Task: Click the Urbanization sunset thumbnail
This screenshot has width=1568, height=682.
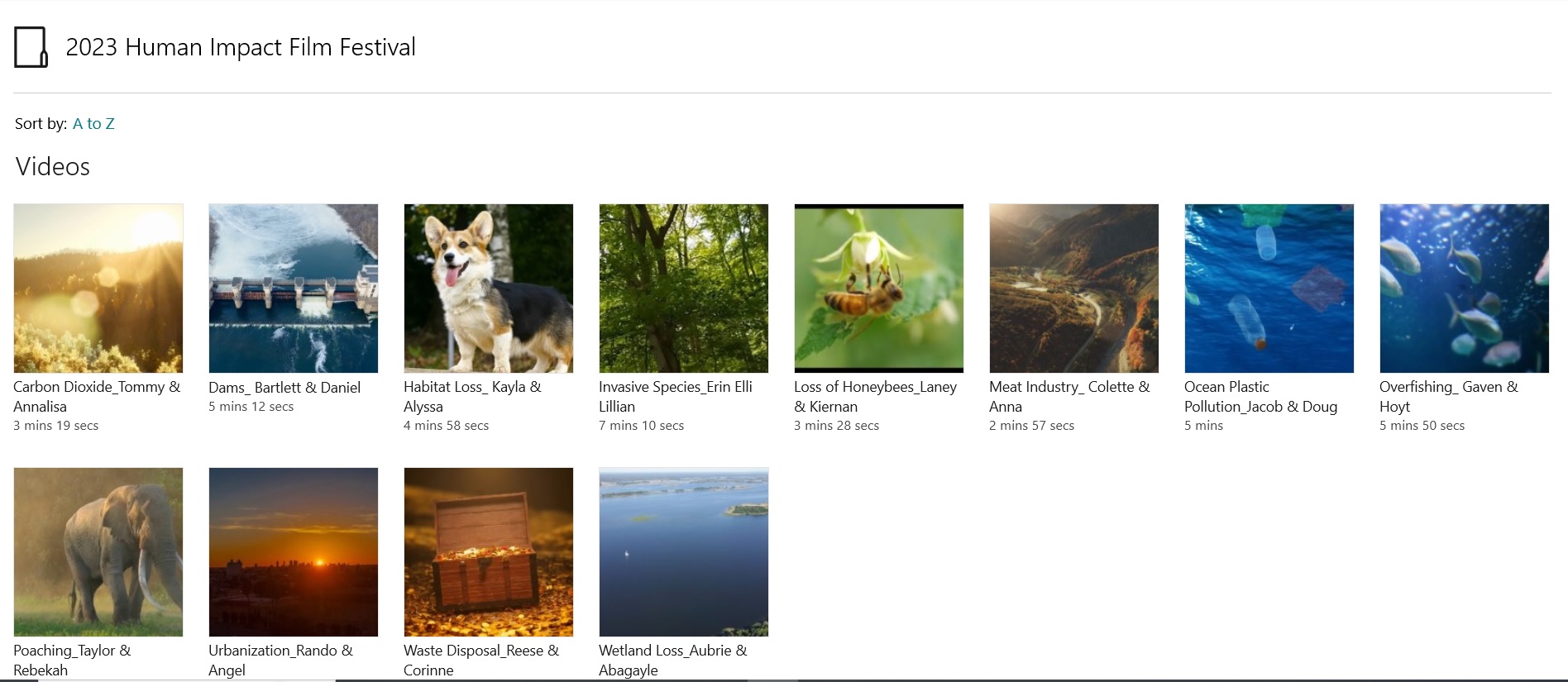Action: (x=294, y=552)
